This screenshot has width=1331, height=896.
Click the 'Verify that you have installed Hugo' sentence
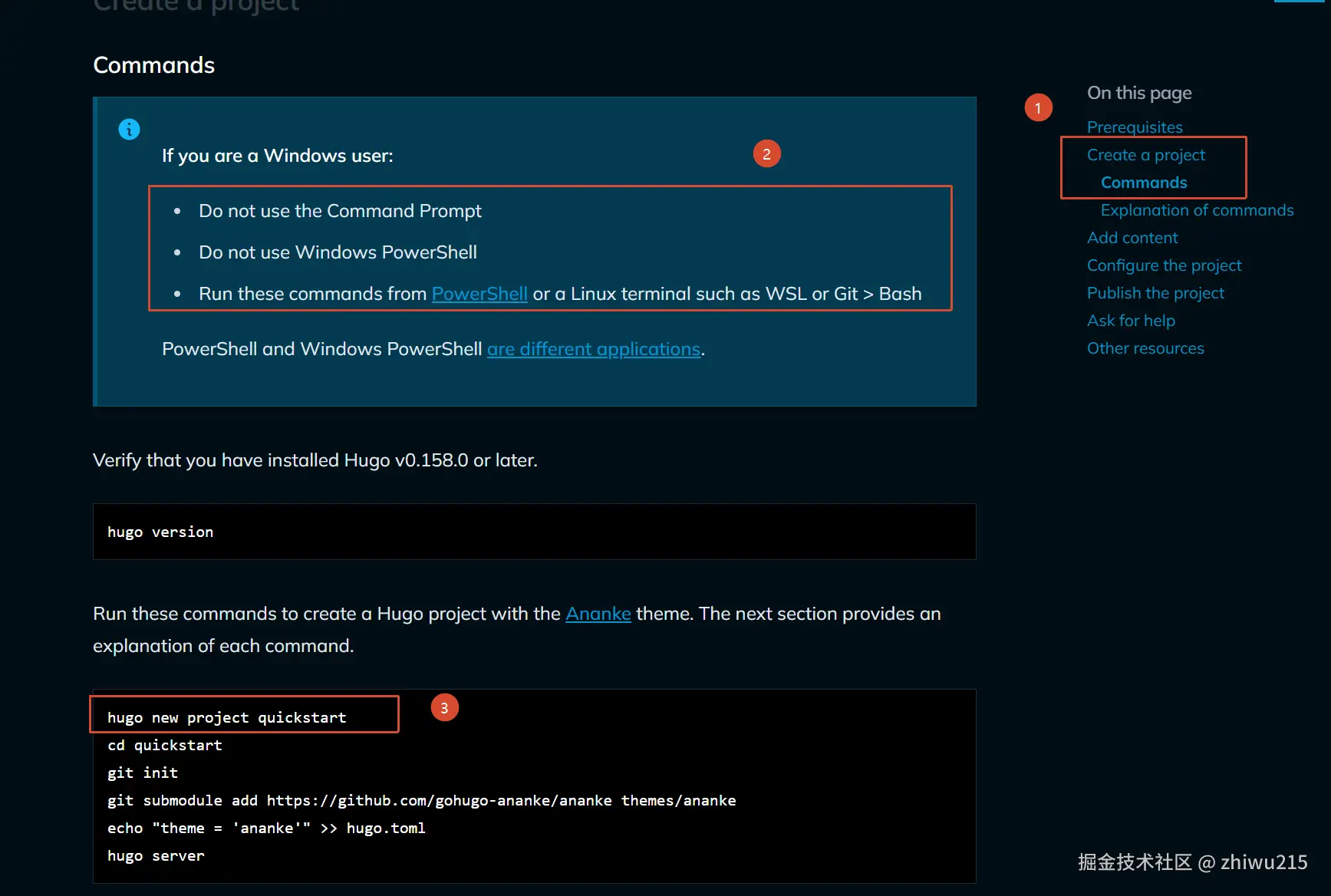point(315,460)
